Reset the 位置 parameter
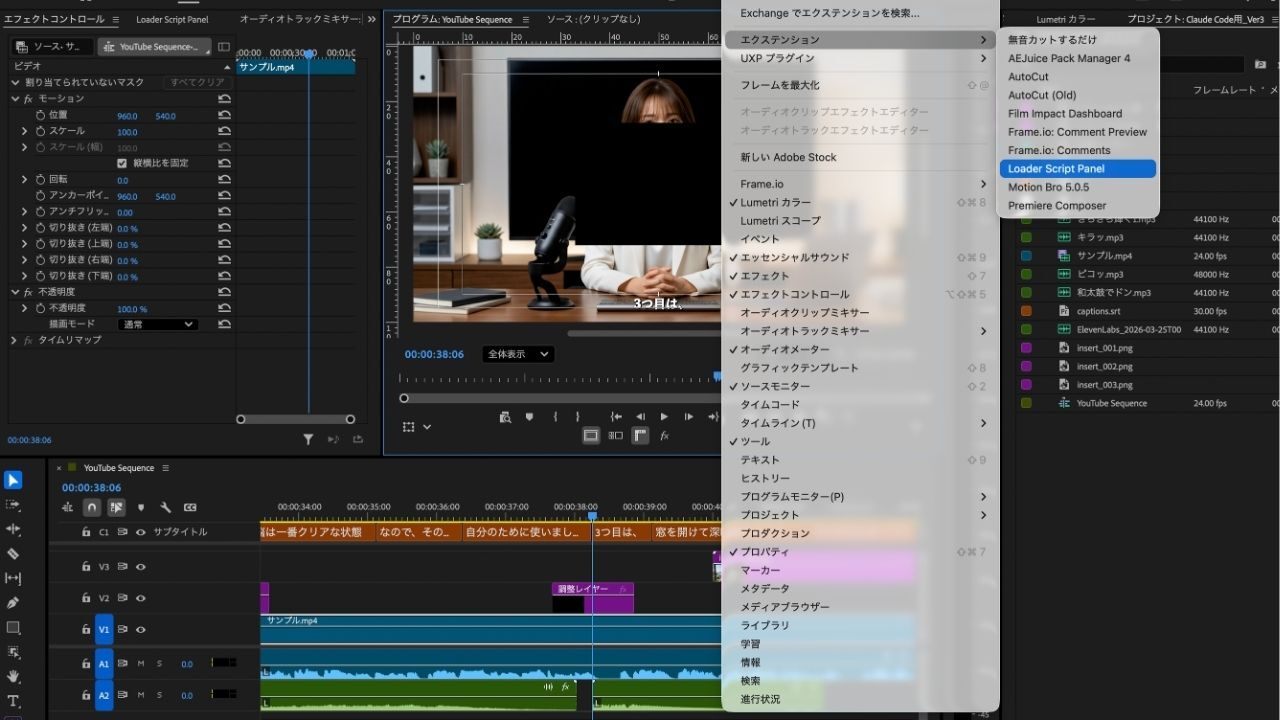Image resolution: width=1280 pixels, height=720 pixels. [224, 115]
